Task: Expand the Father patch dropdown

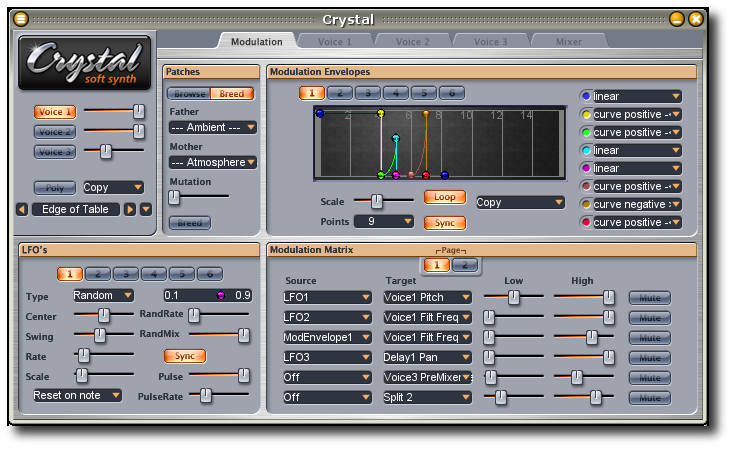Action: 212,128
